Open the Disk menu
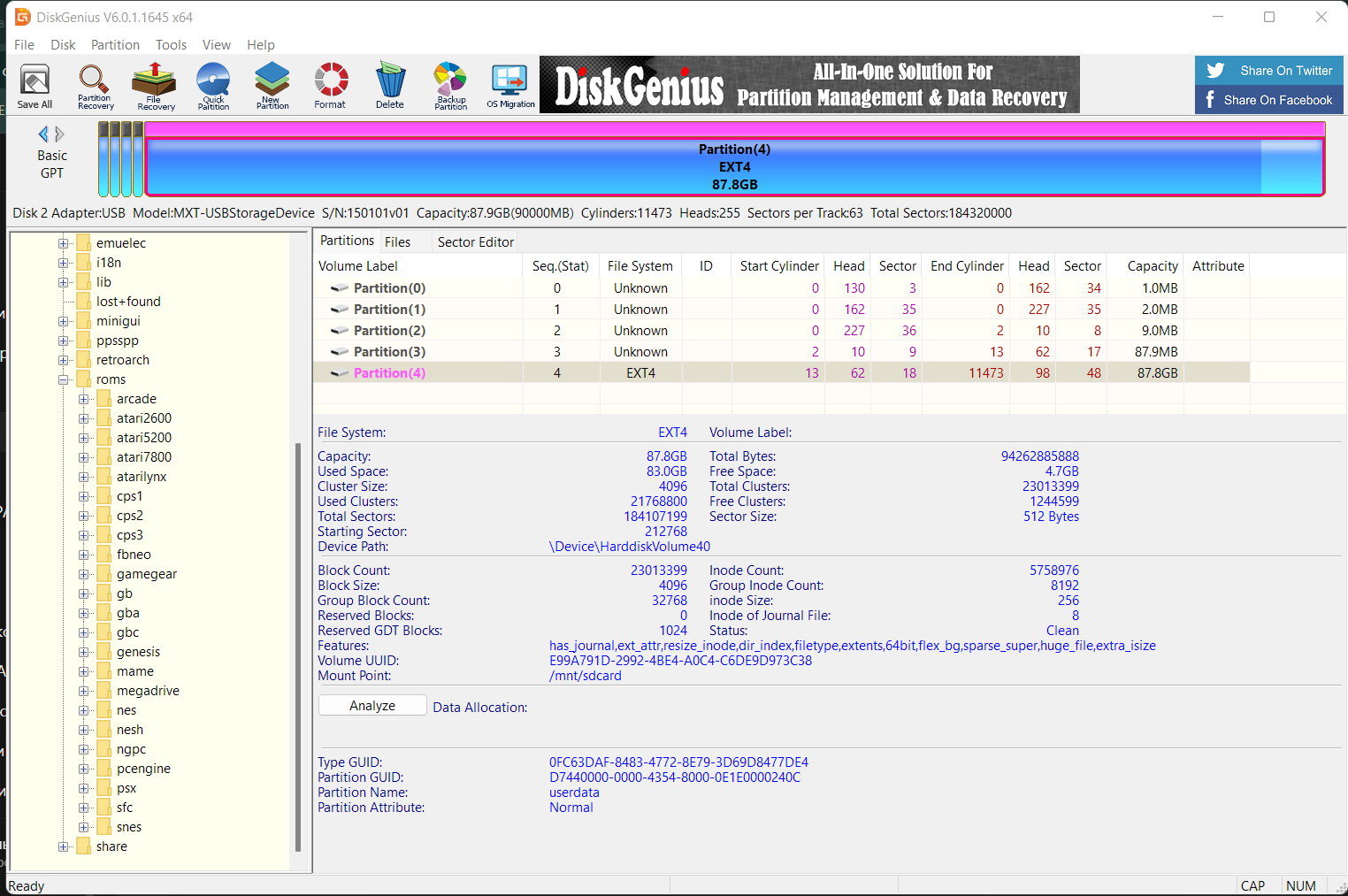The width and height of the screenshot is (1348, 896). tap(63, 45)
